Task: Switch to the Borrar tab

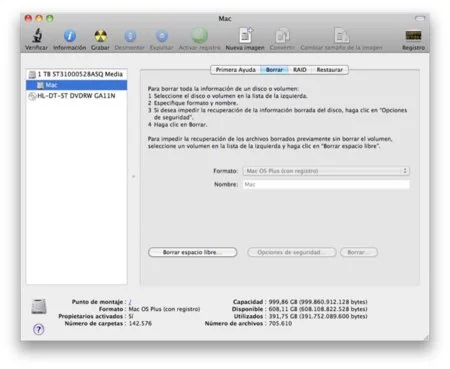Action: click(274, 70)
